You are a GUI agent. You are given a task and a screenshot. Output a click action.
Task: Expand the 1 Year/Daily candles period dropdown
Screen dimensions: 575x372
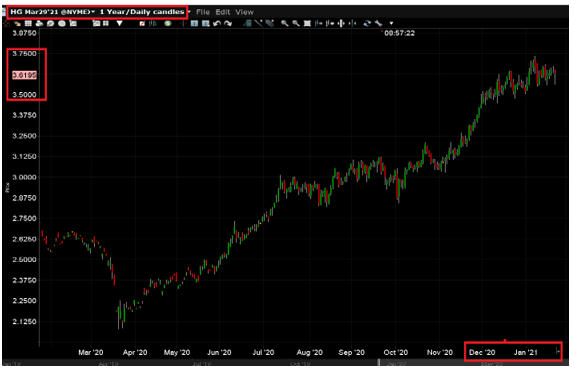(x=189, y=12)
